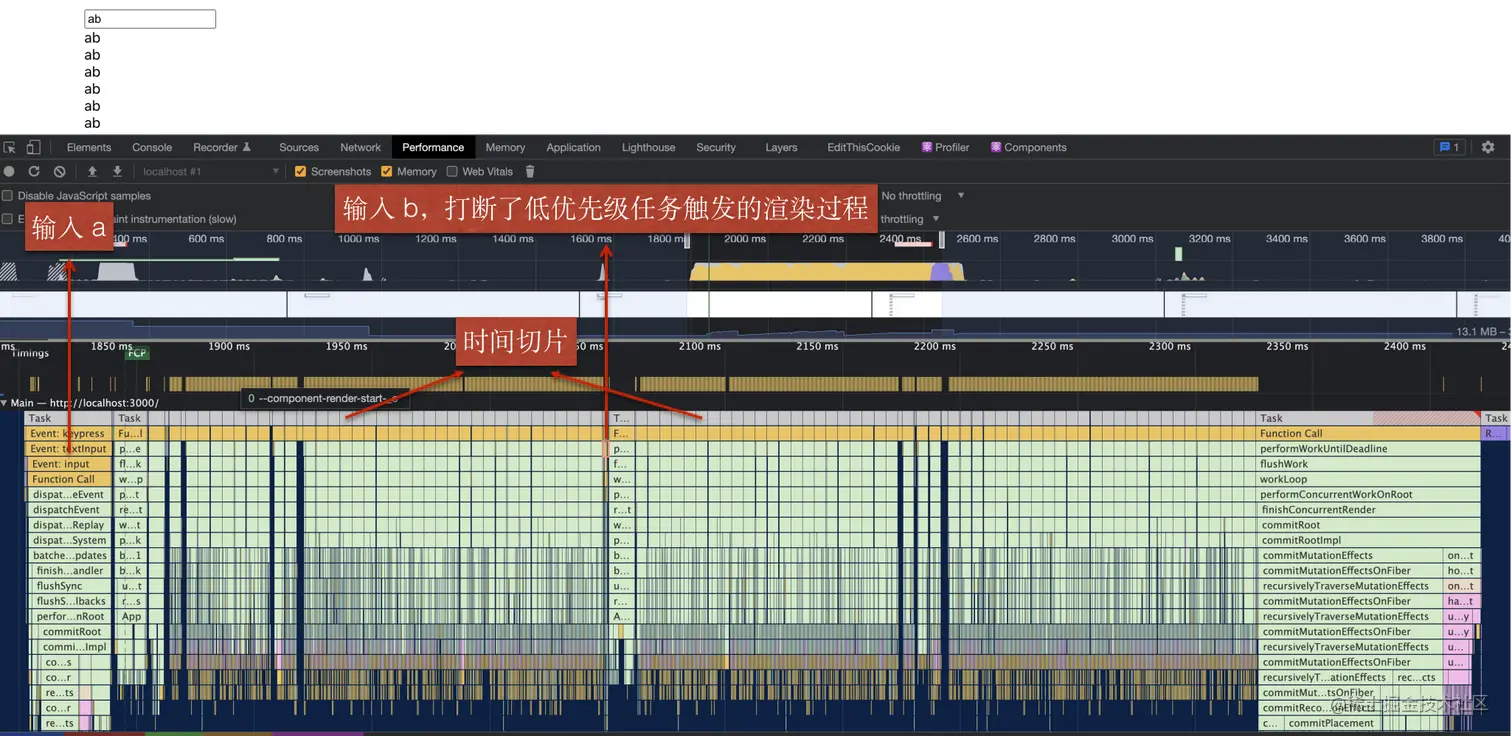
Task: Toggle the device toolbar icon
Action: pos(33,147)
